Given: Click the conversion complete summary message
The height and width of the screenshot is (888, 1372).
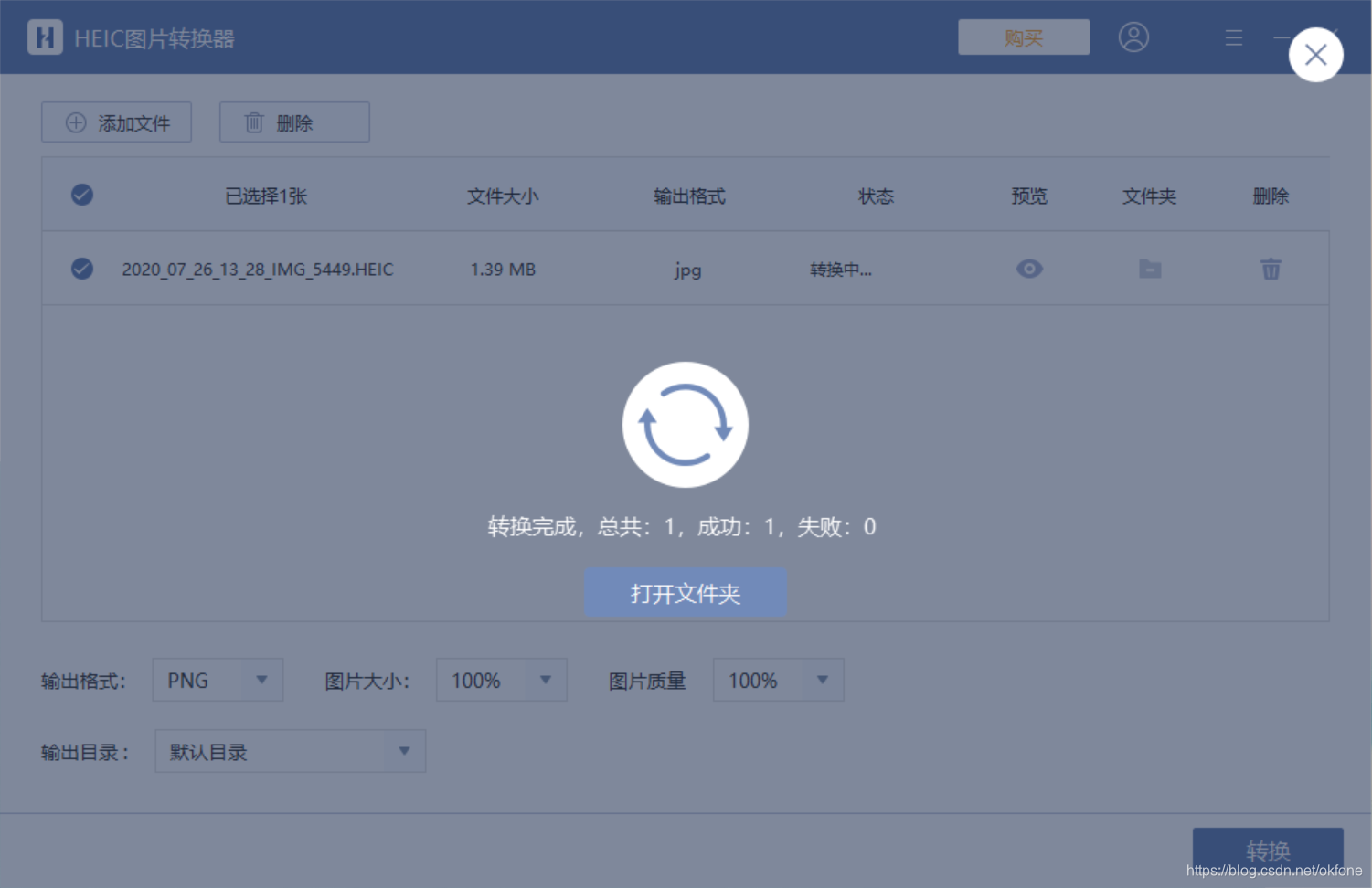Looking at the screenshot, I should (x=682, y=526).
